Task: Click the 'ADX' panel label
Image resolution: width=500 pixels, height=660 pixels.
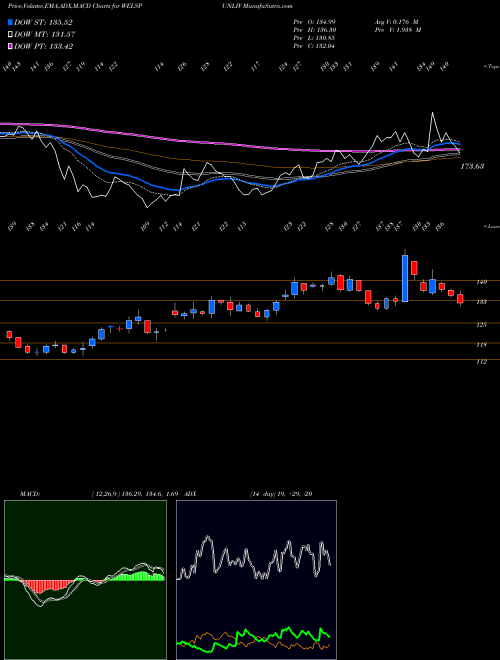Action: click(190, 494)
